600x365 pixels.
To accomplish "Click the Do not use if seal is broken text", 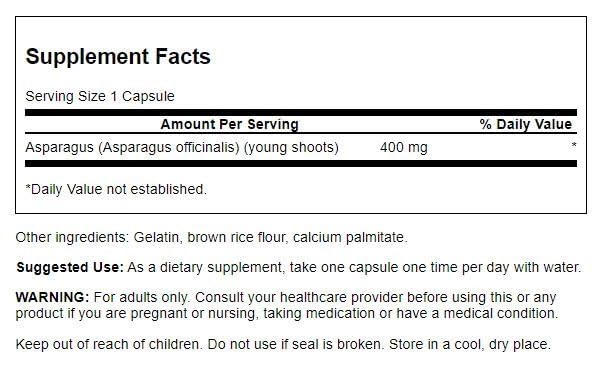I will click(x=295, y=344).
